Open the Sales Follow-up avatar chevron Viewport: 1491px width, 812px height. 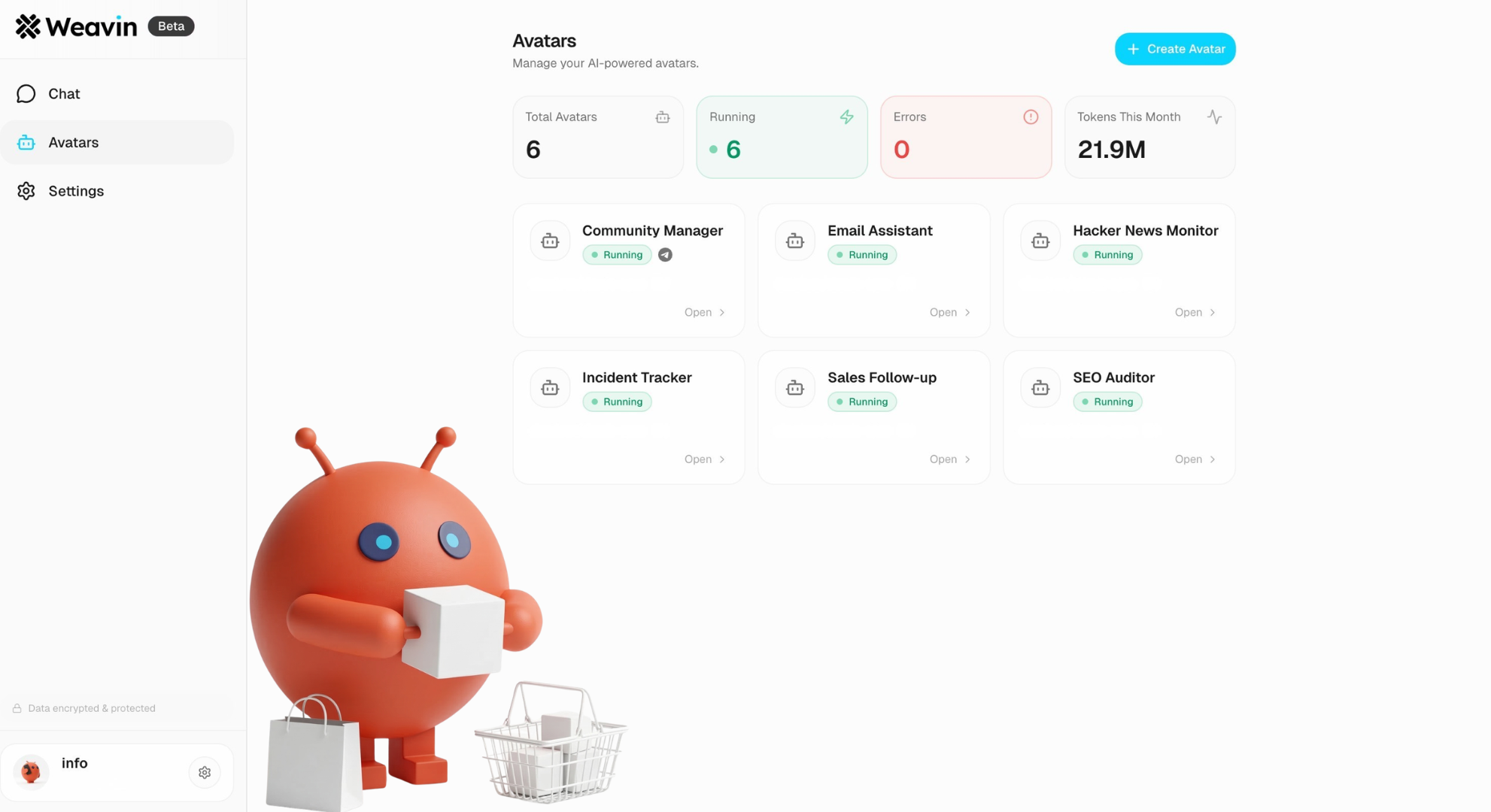click(967, 459)
